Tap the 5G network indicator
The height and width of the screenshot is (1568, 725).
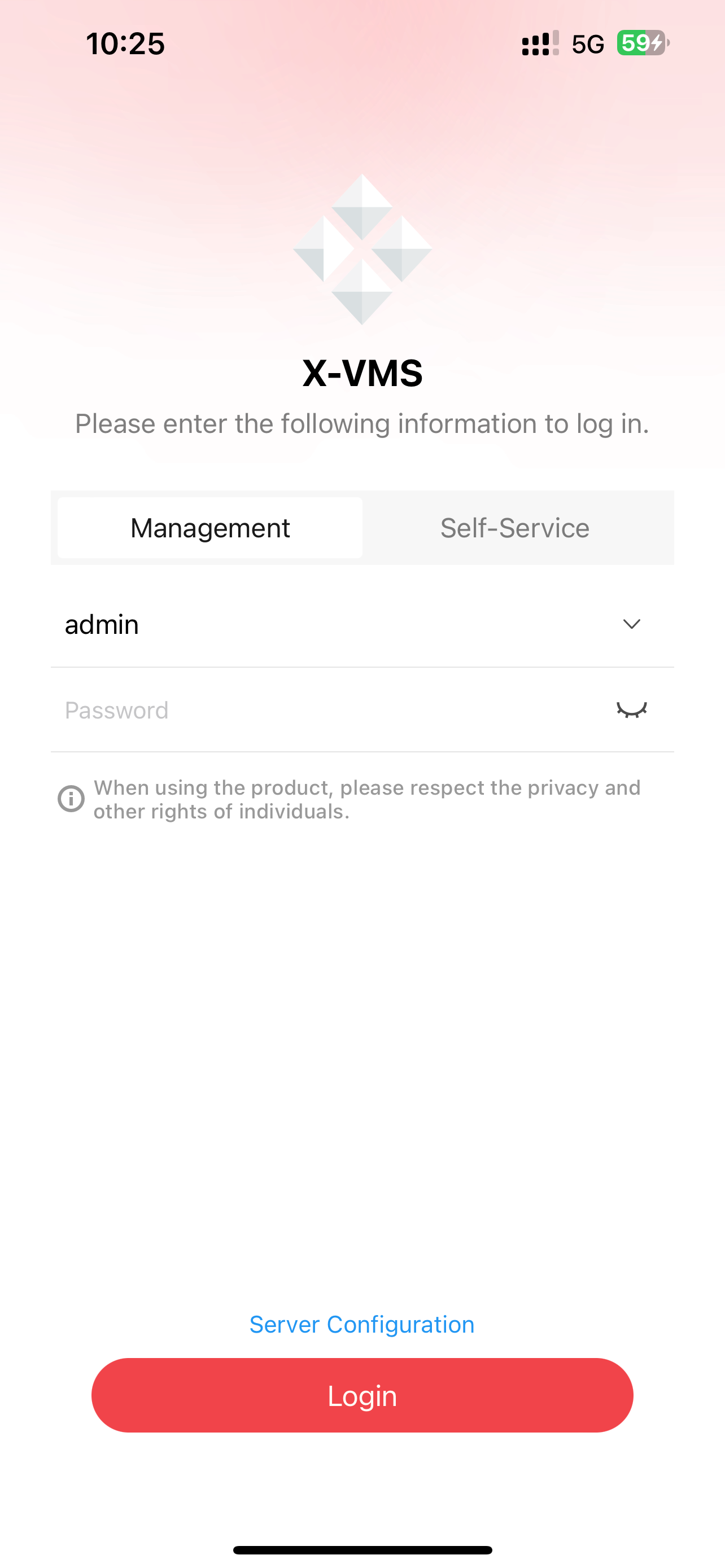coord(588,44)
